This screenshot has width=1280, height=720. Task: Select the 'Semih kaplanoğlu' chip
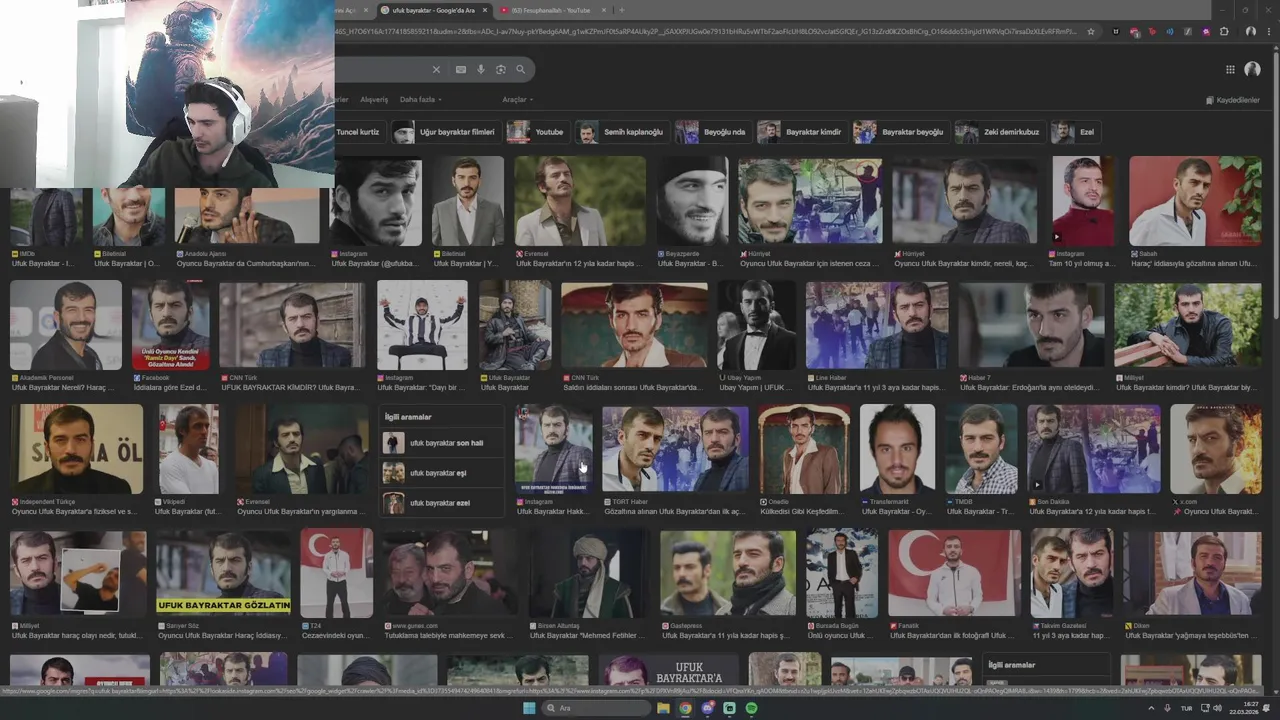[x=621, y=132]
